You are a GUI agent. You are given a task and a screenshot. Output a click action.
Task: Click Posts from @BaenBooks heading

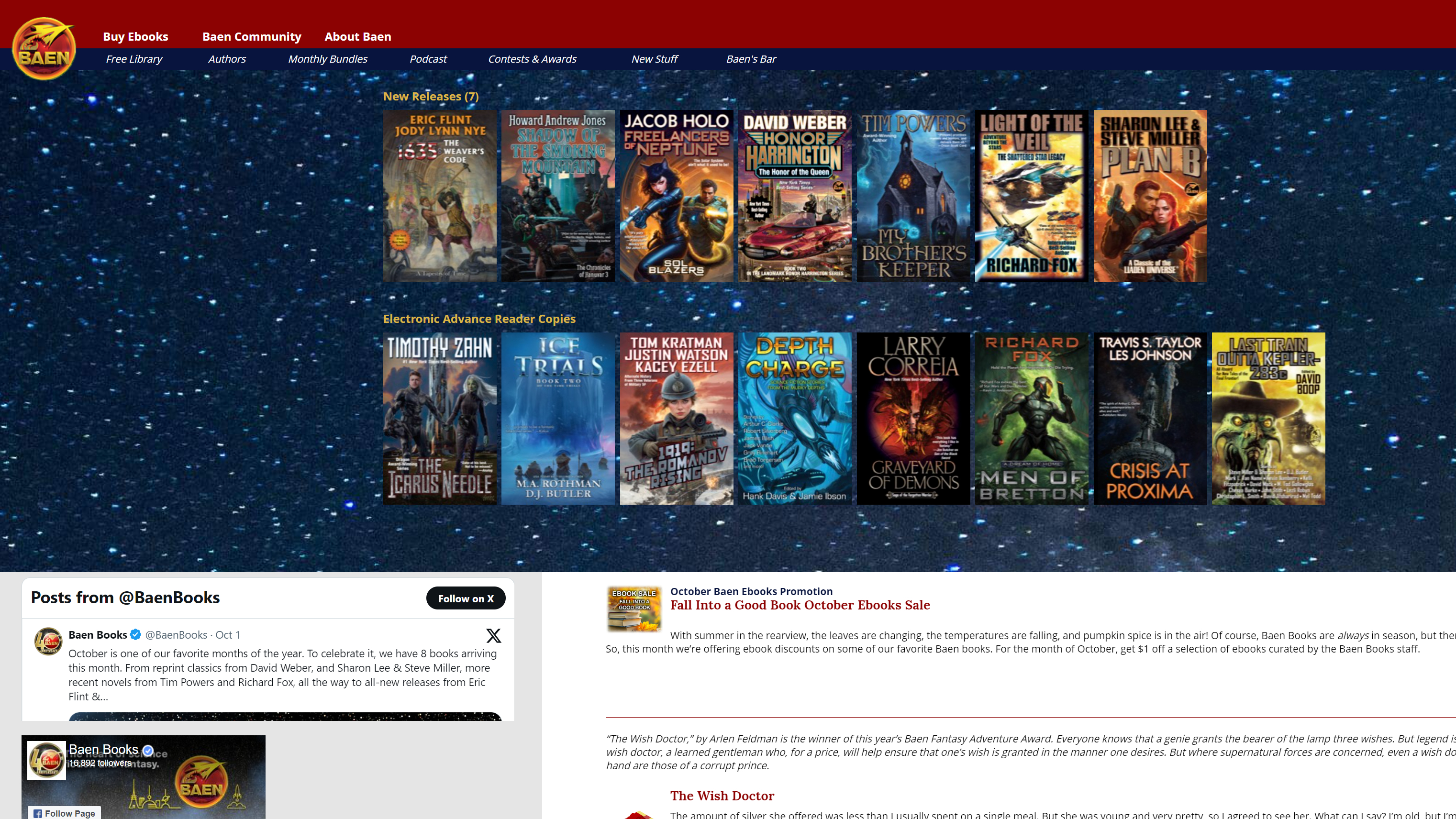click(x=125, y=598)
